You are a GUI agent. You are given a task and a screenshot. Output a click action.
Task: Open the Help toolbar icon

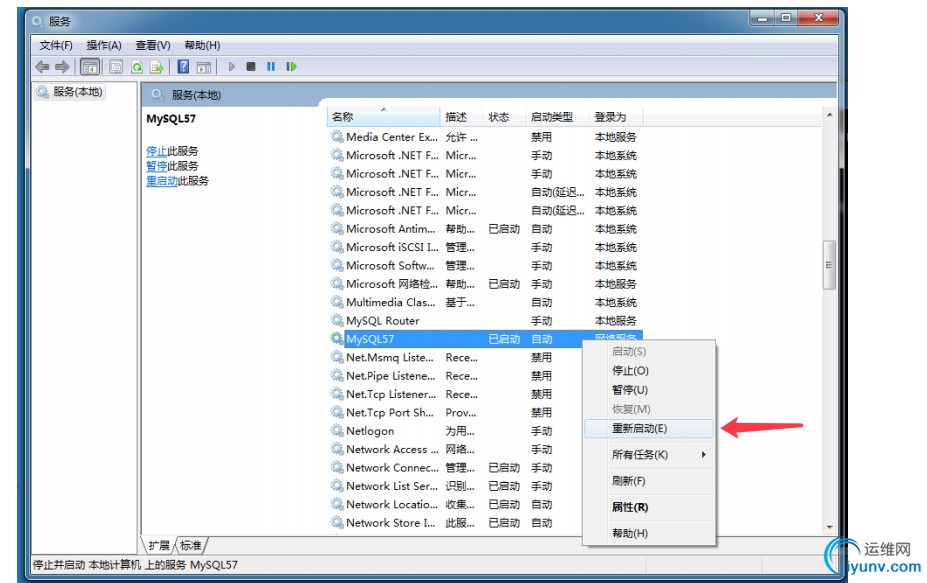(x=183, y=67)
